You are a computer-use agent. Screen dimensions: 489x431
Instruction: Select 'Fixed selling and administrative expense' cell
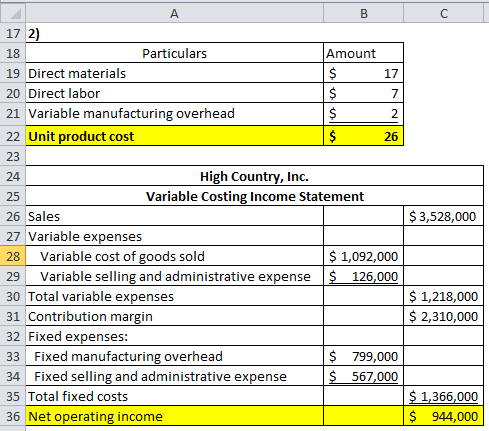click(174, 376)
